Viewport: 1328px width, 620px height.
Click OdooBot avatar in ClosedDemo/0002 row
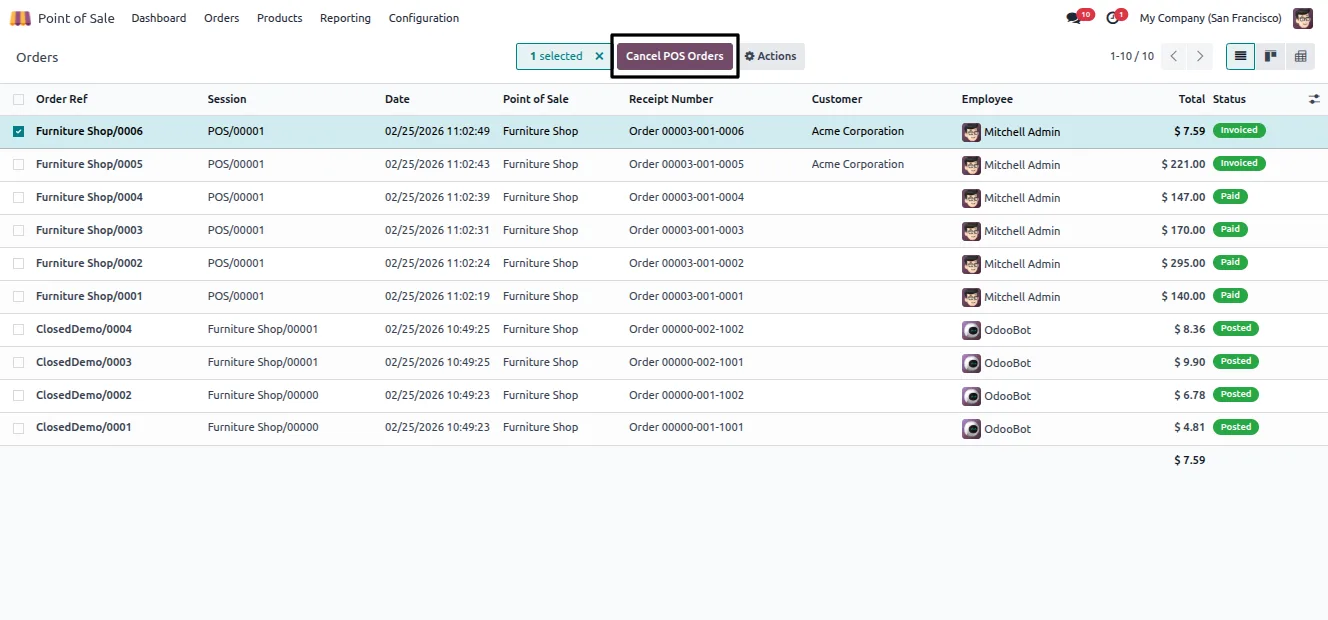[971, 396]
